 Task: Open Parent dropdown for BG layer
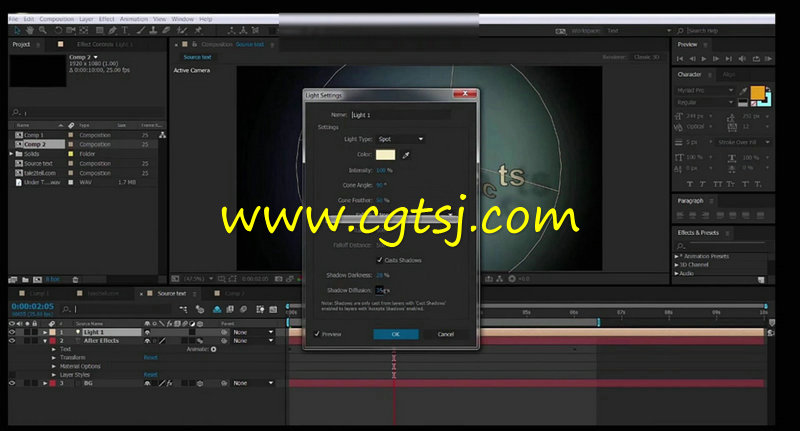pos(253,383)
